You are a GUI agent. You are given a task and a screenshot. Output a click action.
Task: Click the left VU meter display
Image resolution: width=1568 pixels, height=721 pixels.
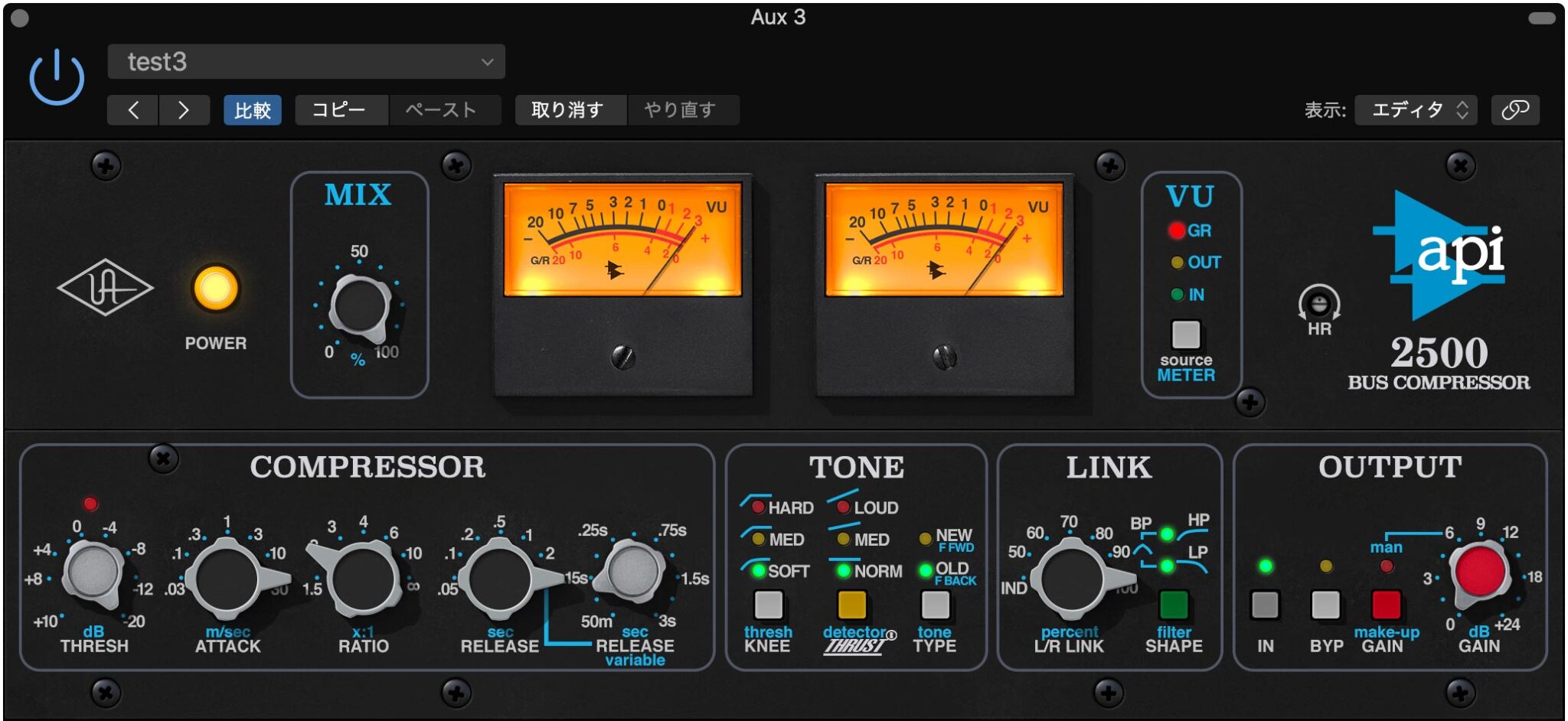click(622, 240)
